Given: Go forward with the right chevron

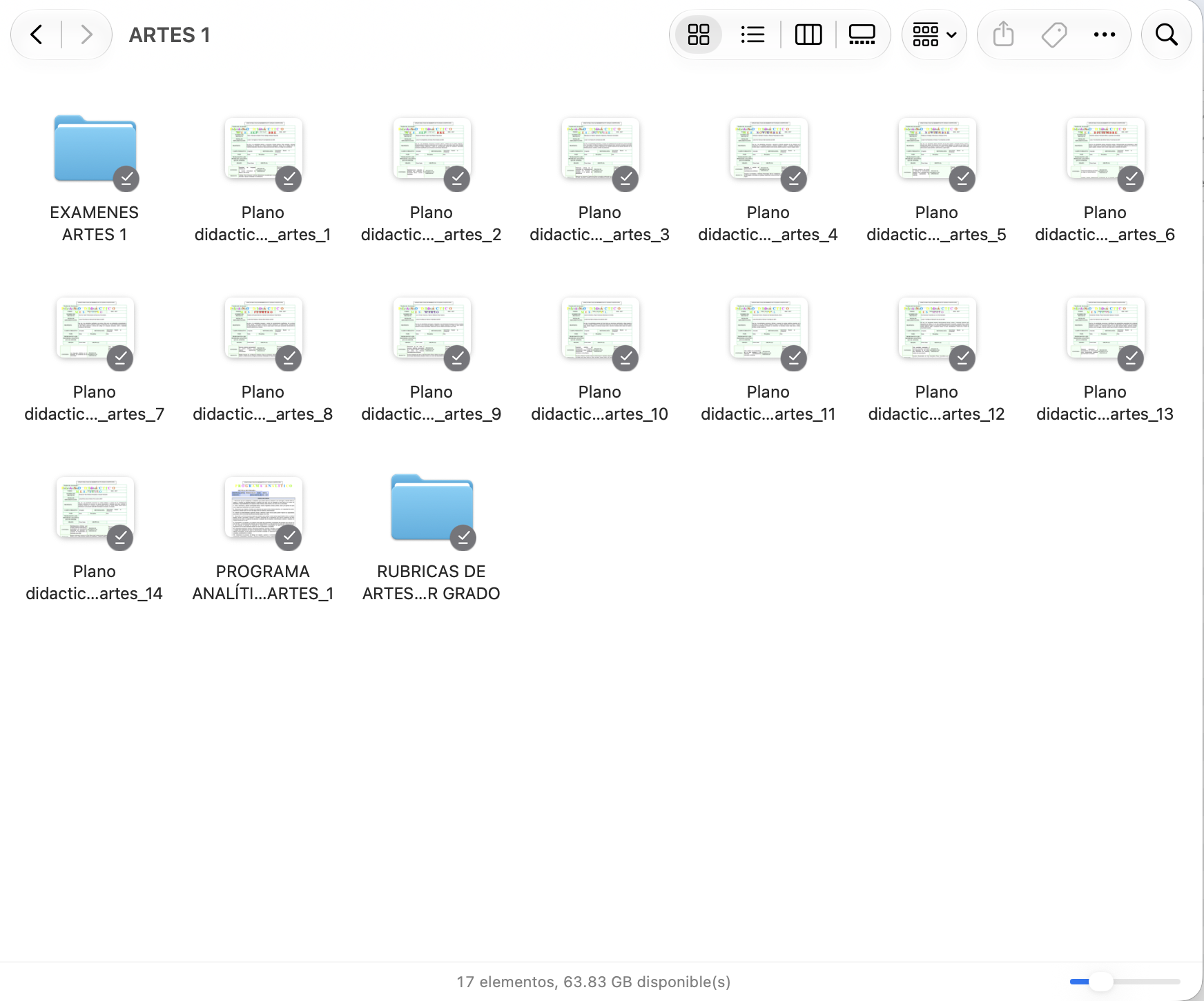Looking at the screenshot, I should [86, 35].
